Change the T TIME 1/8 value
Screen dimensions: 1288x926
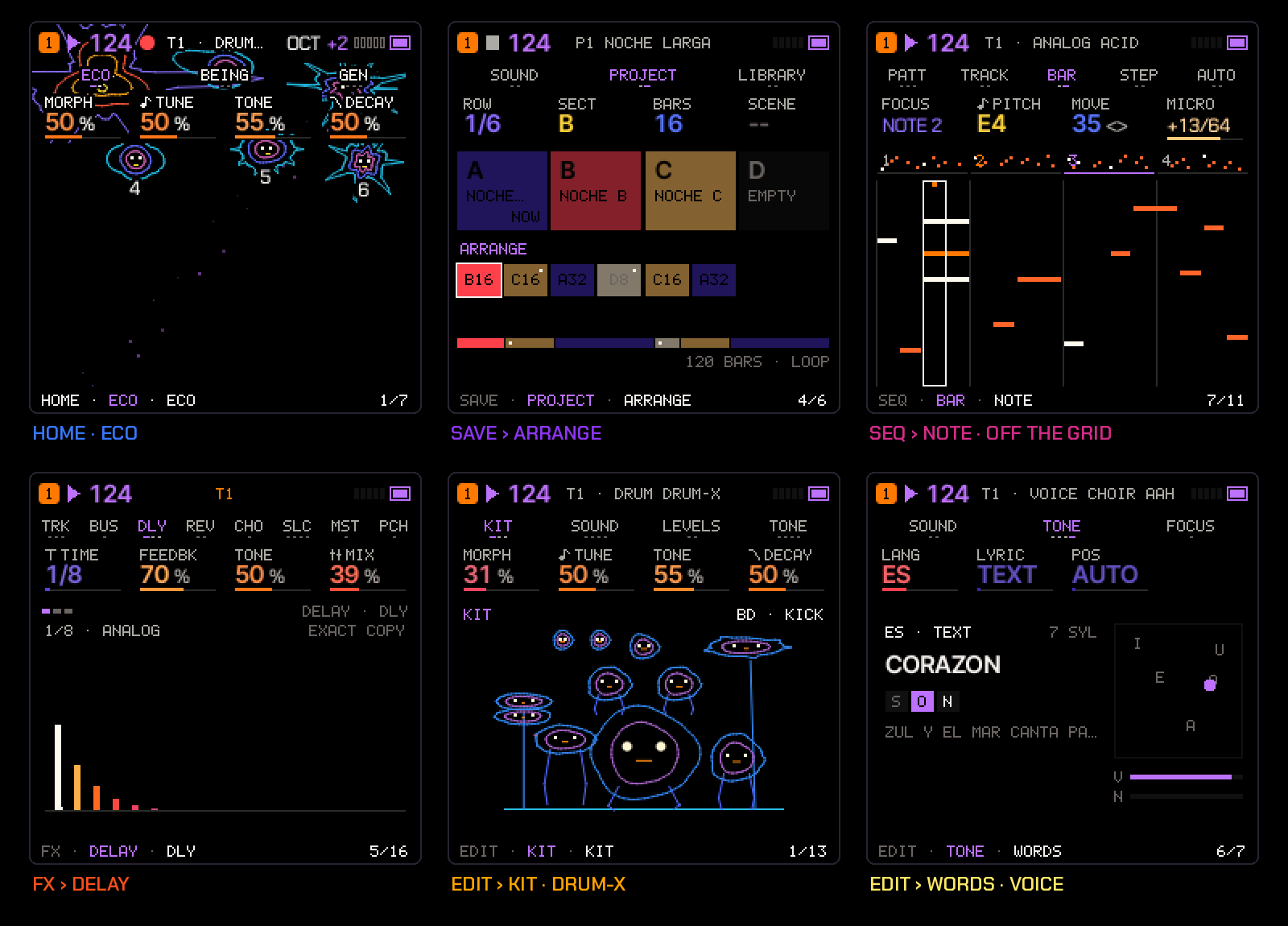82,568
